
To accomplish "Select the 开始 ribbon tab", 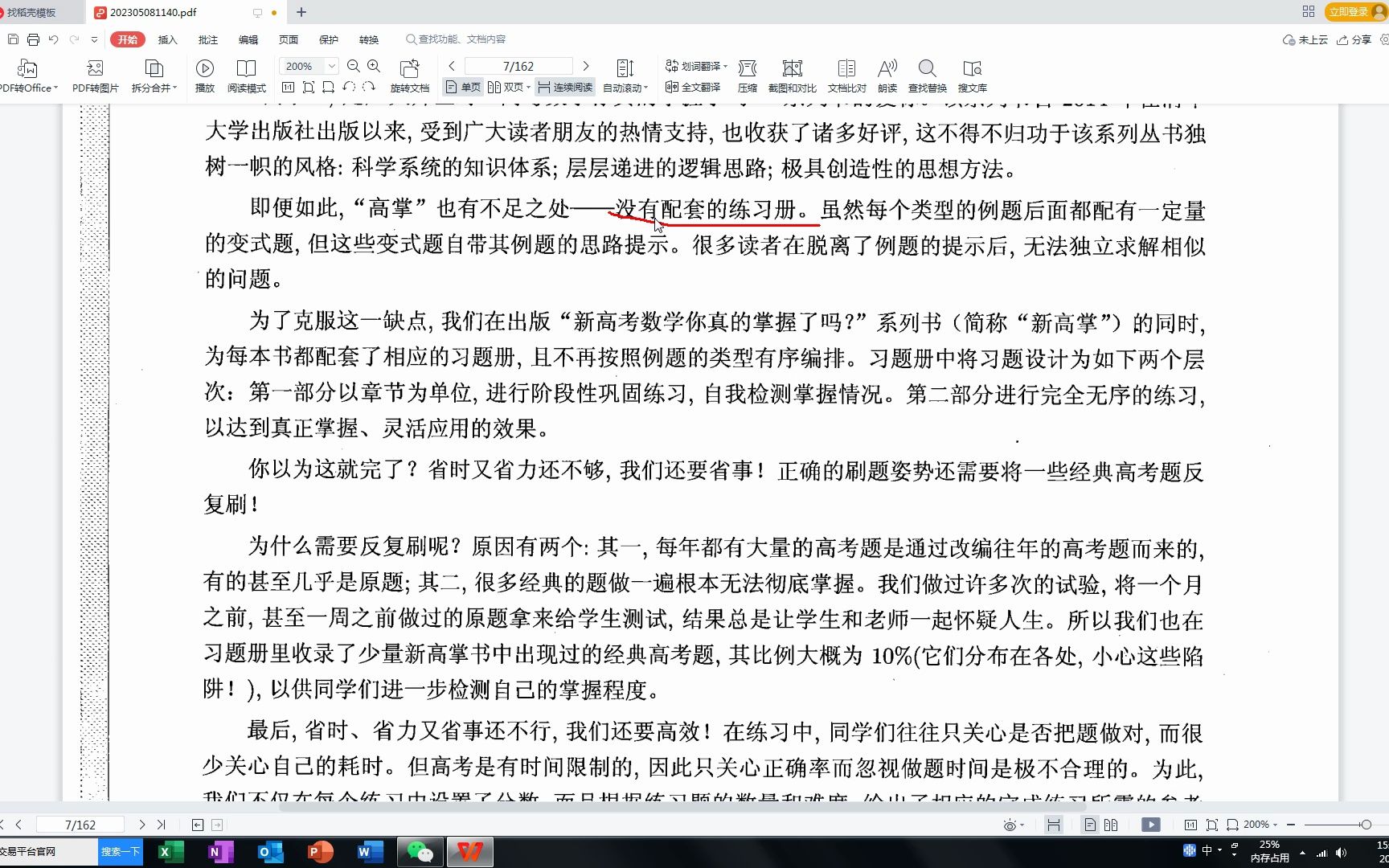I will tap(128, 39).
